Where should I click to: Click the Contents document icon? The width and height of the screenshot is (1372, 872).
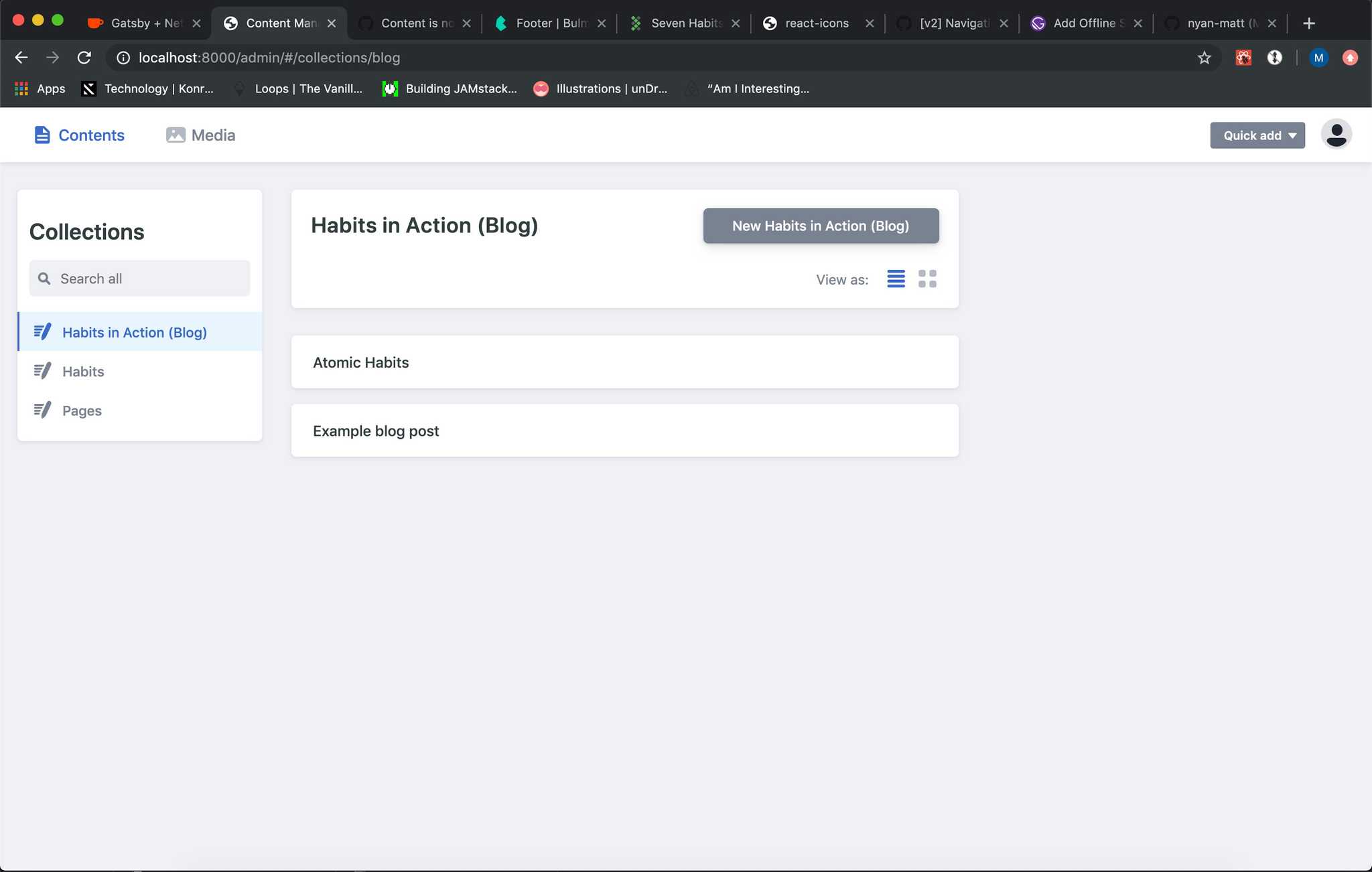(42, 135)
